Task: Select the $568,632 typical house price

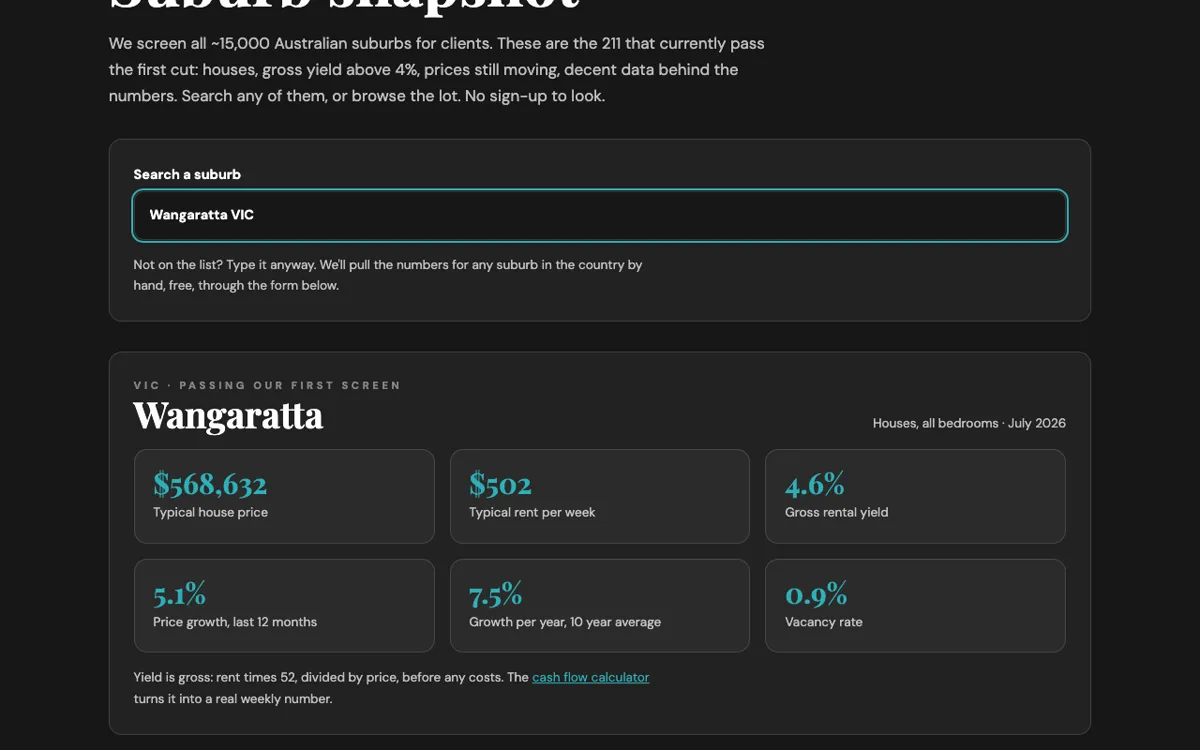Action: (210, 484)
